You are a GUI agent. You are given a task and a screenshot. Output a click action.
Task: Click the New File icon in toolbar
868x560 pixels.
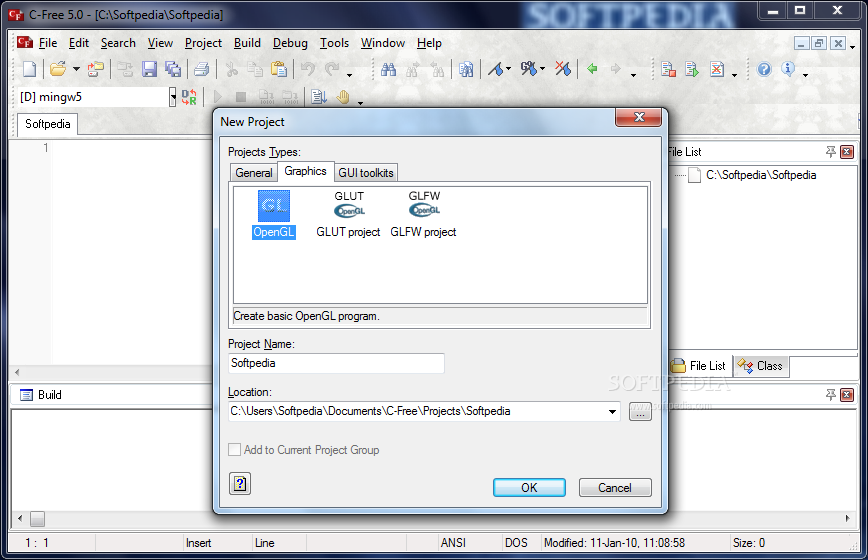tap(30, 69)
